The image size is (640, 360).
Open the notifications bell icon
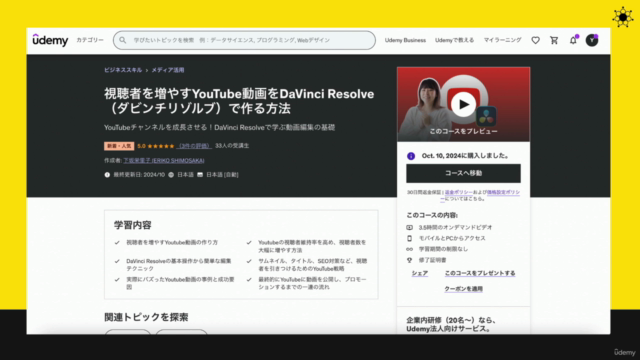pyautogui.click(x=573, y=40)
